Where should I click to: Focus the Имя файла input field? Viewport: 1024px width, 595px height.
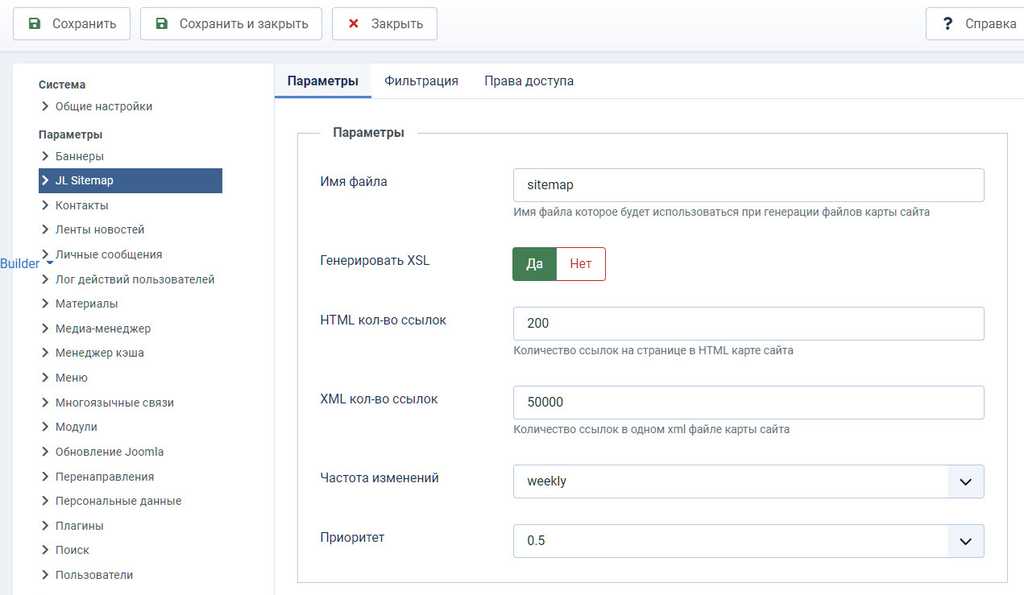(748, 185)
